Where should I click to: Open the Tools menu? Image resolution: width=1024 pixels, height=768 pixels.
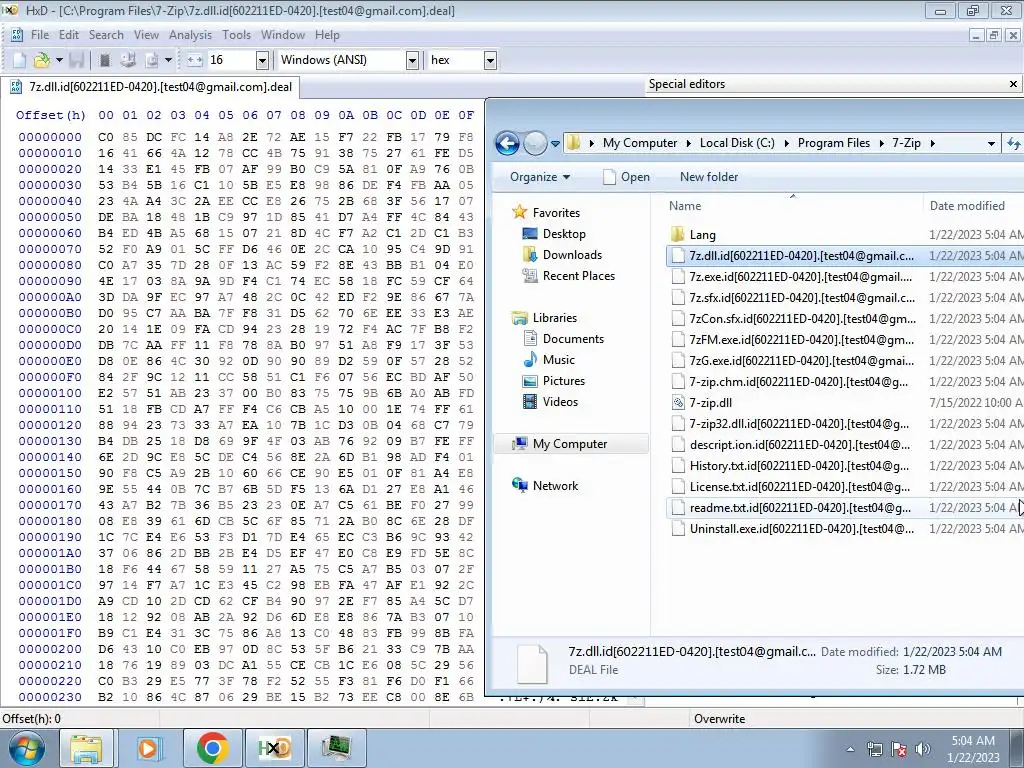(236, 35)
